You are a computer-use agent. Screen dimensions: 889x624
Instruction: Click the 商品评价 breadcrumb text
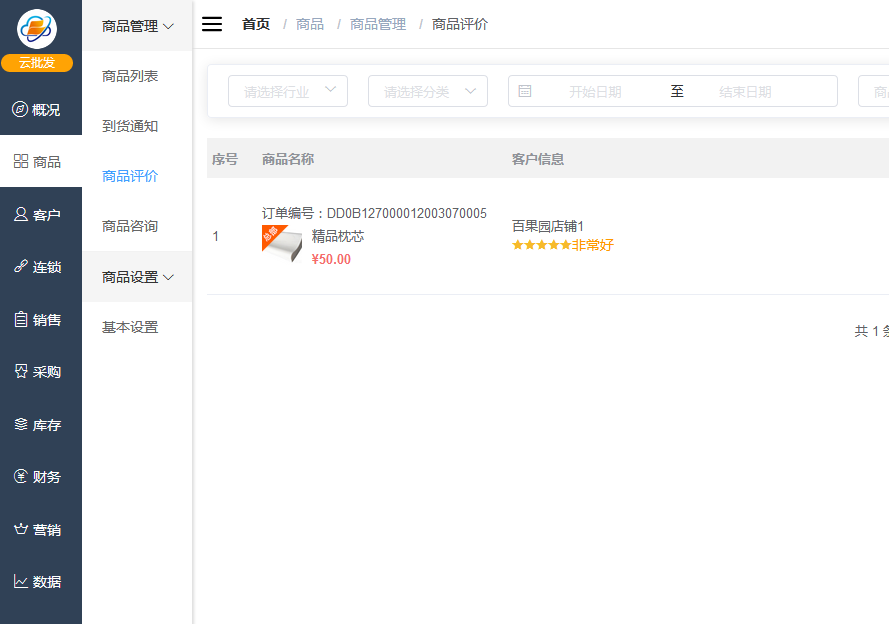point(460,24)
